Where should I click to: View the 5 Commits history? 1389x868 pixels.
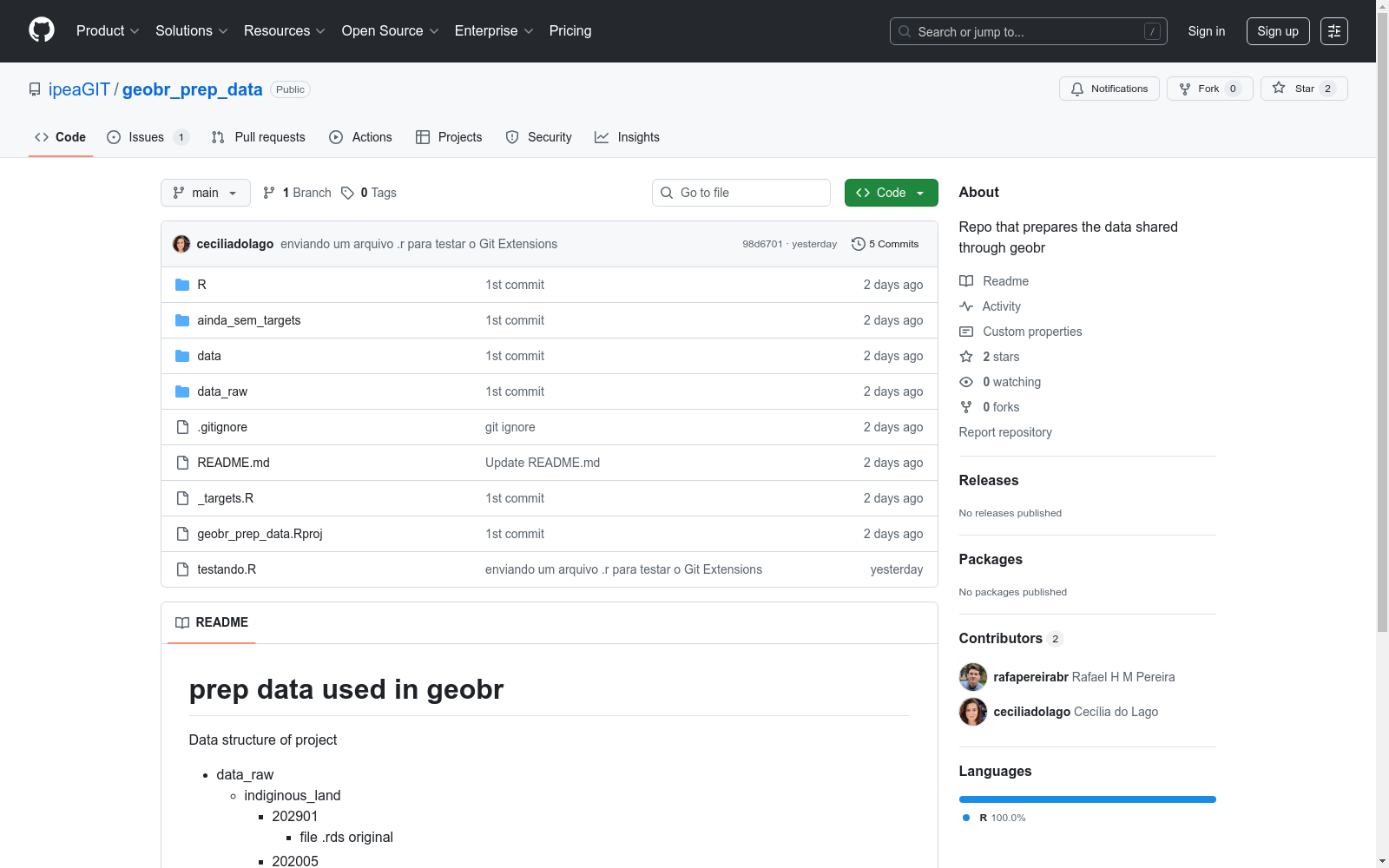885,244
